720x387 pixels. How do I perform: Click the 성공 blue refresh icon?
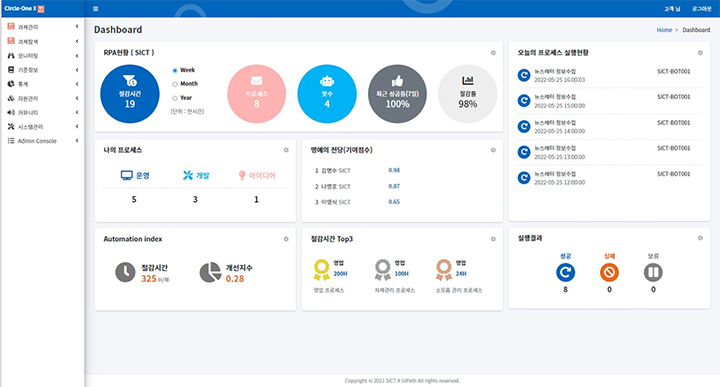(x=565, y=272)
